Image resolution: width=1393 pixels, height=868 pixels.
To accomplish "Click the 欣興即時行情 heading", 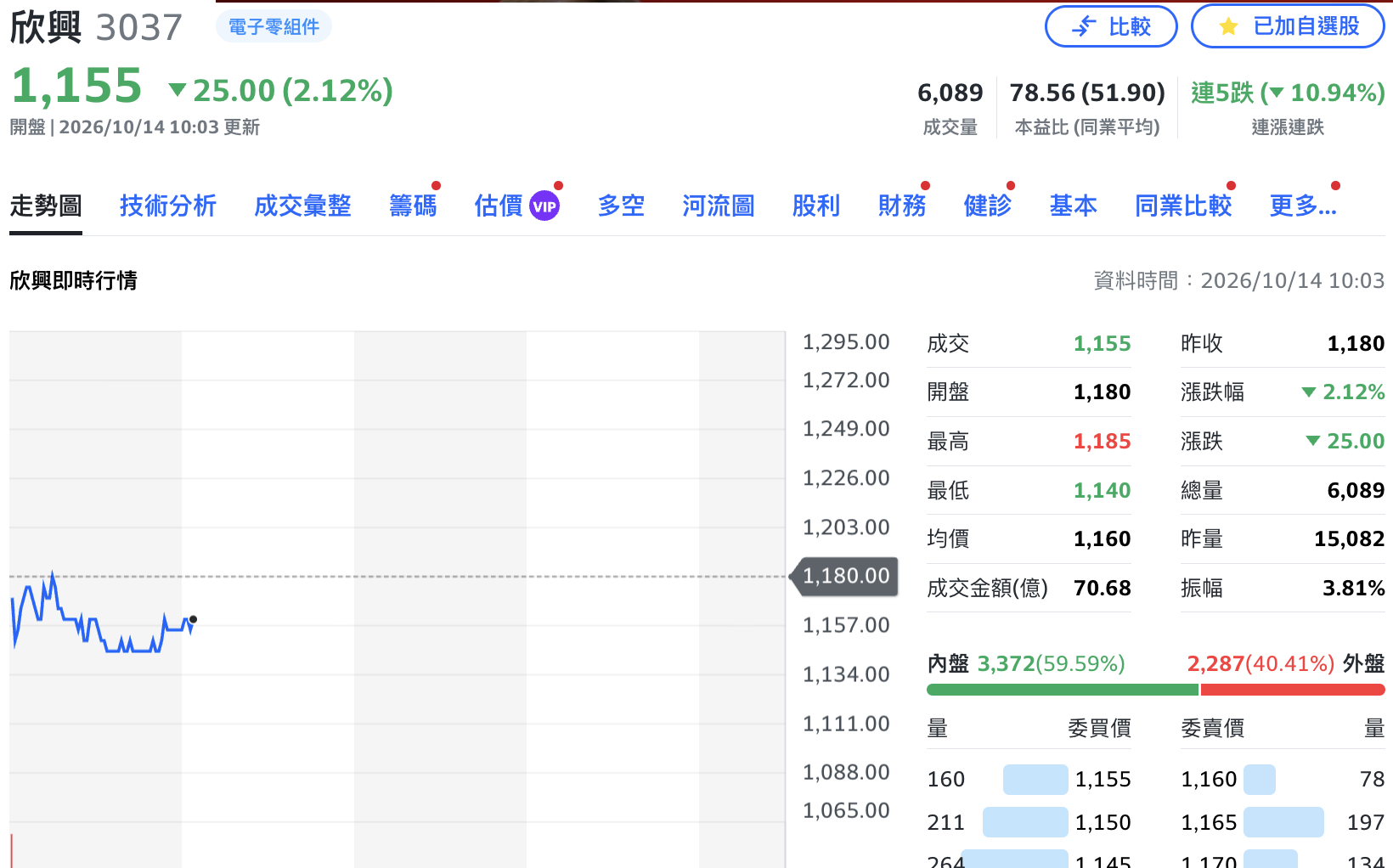I will tap(73, 280).
